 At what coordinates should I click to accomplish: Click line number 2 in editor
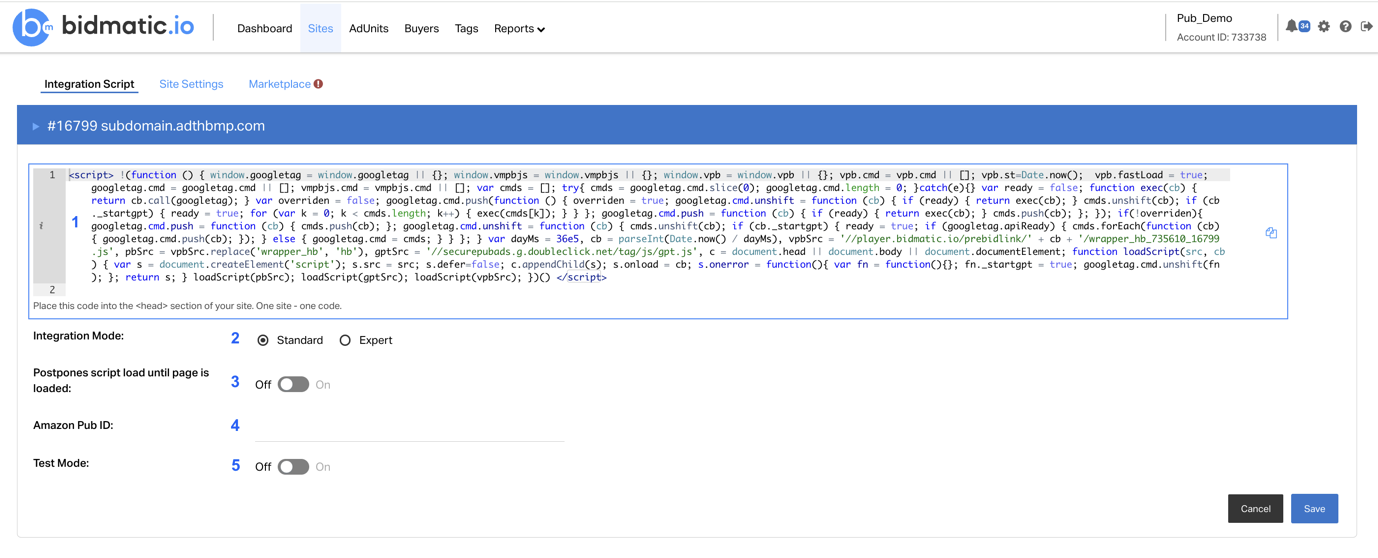[x=52, y=290]
